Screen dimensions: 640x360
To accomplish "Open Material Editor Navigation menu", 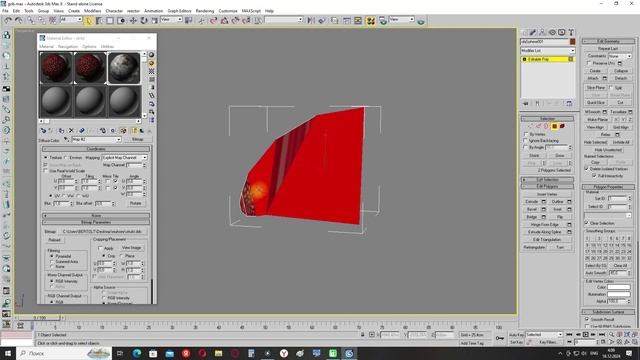I will 68,47.
